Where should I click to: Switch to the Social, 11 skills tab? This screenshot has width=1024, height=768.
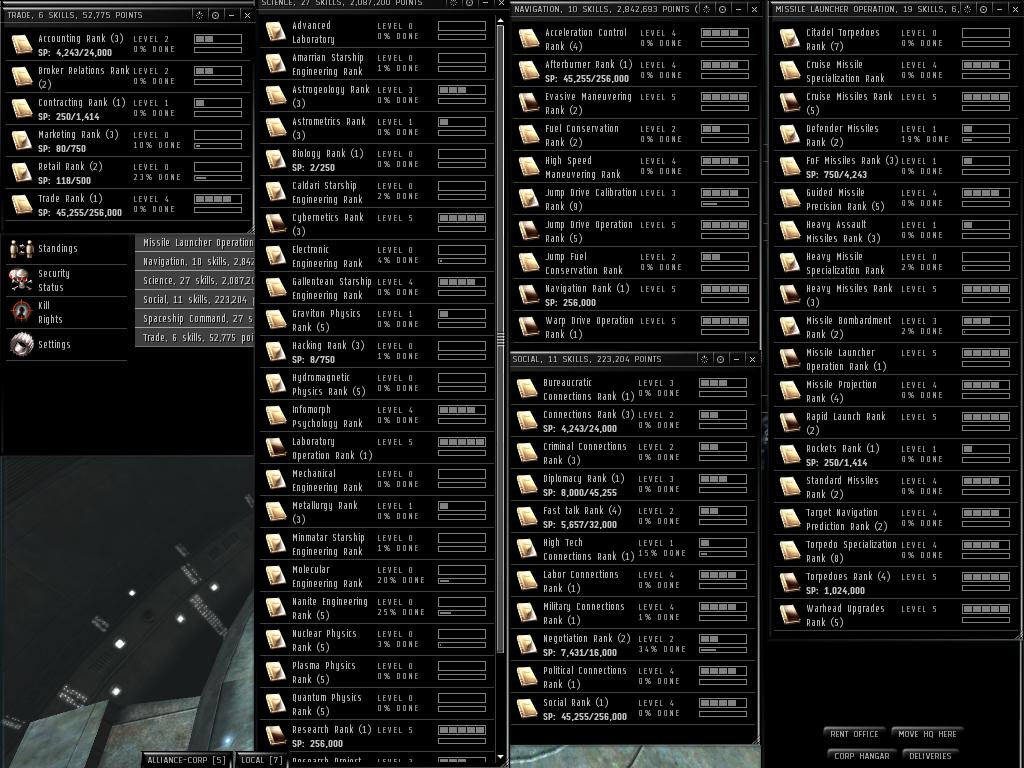[x=195, y=299]
